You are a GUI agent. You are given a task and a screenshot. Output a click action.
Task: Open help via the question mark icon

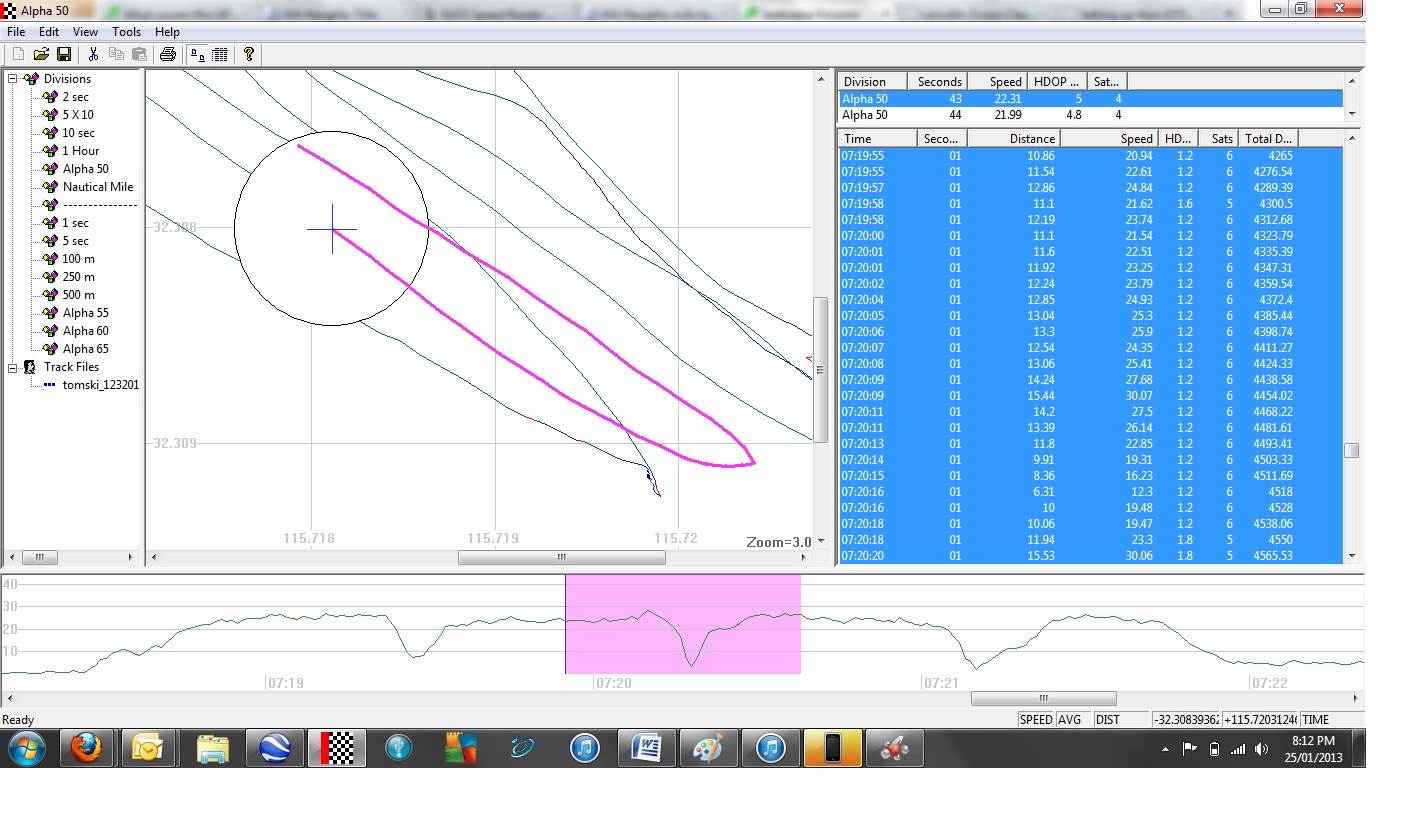(x=248, y=54)
